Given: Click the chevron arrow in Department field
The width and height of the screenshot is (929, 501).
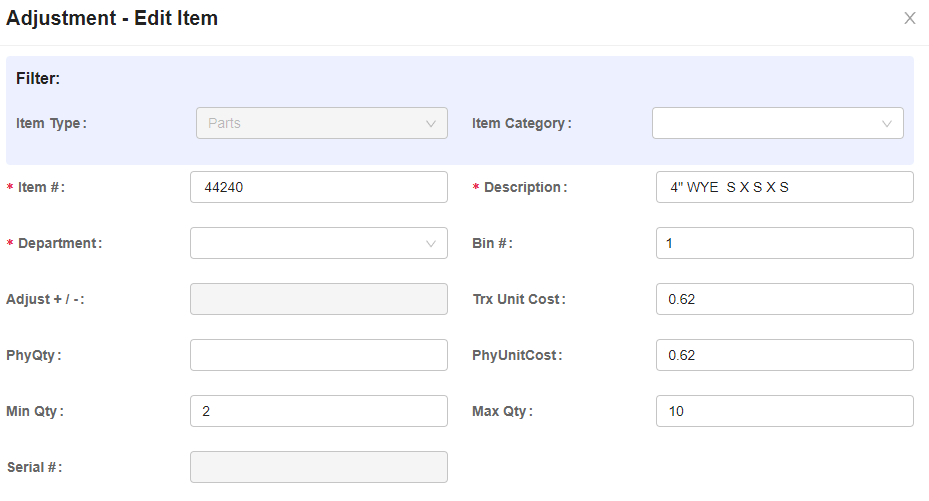Looking at the screenshot, I should [431, 244].
